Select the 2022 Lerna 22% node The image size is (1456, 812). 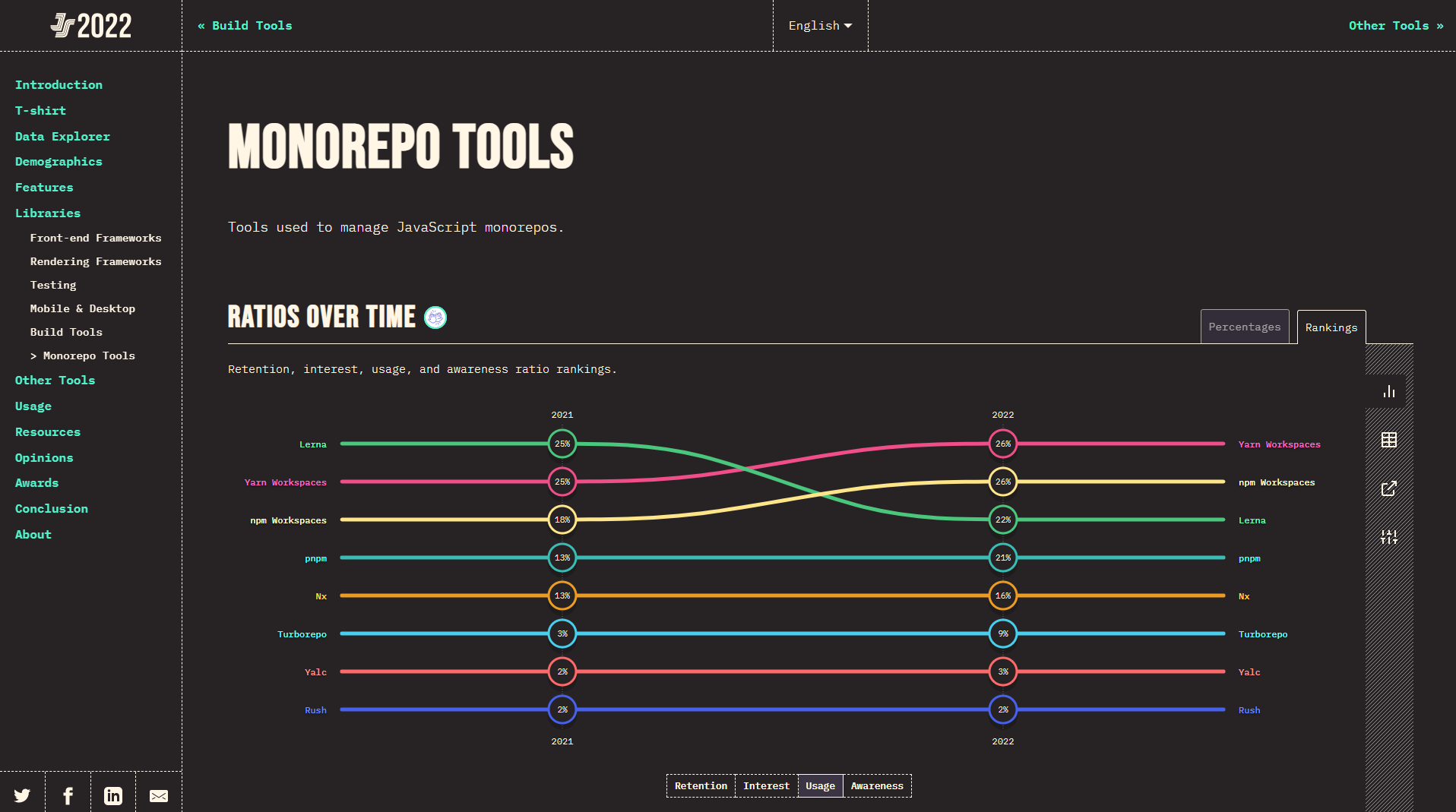click(x=1003, y=520)
